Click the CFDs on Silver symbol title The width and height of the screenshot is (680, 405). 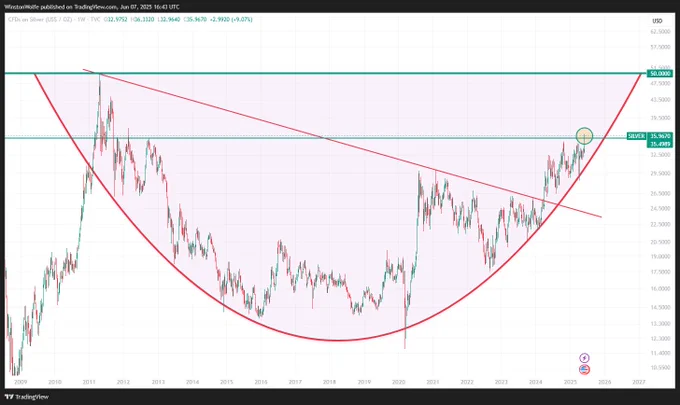point(54,20)
